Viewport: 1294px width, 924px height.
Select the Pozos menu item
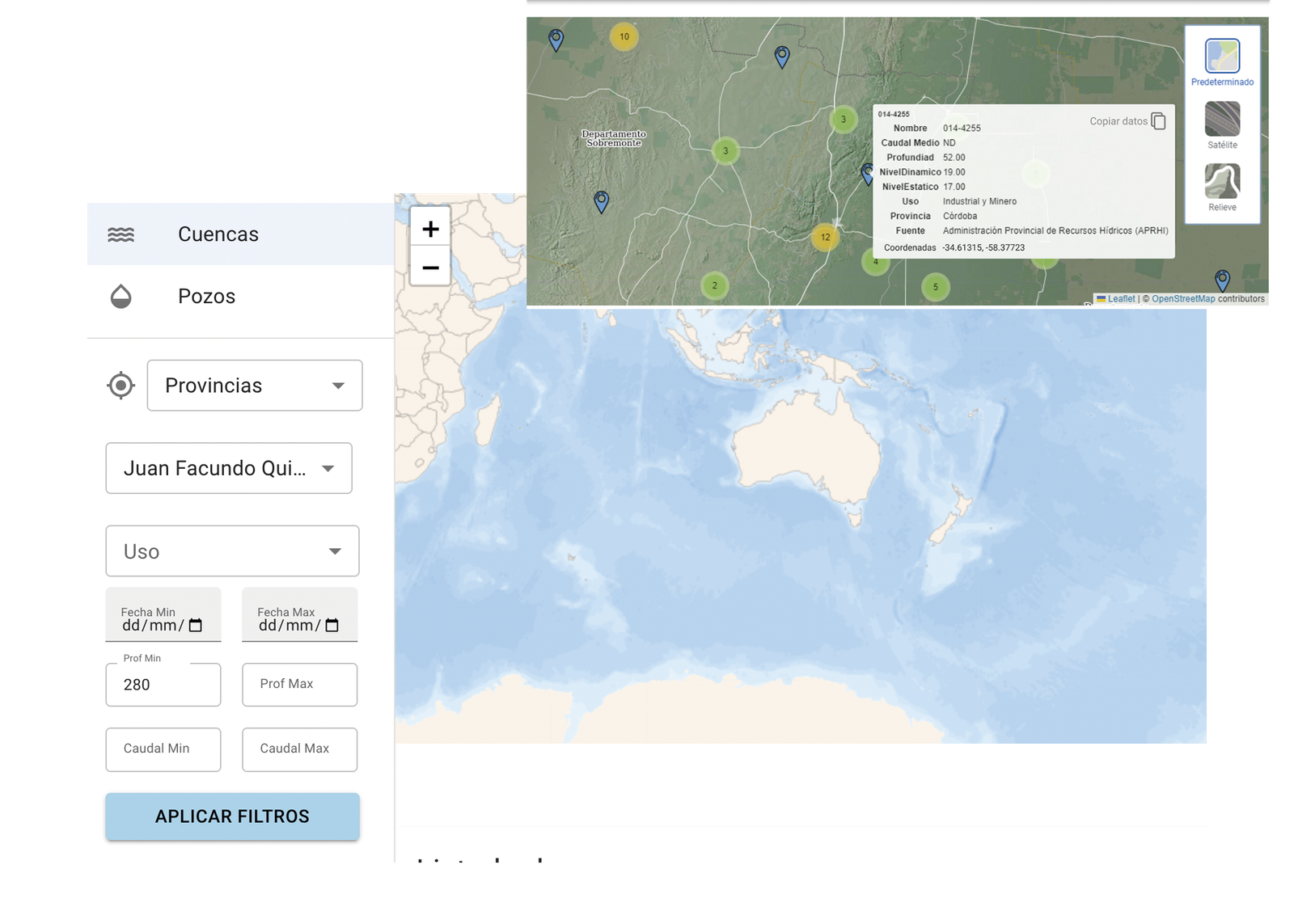(207, 297)
